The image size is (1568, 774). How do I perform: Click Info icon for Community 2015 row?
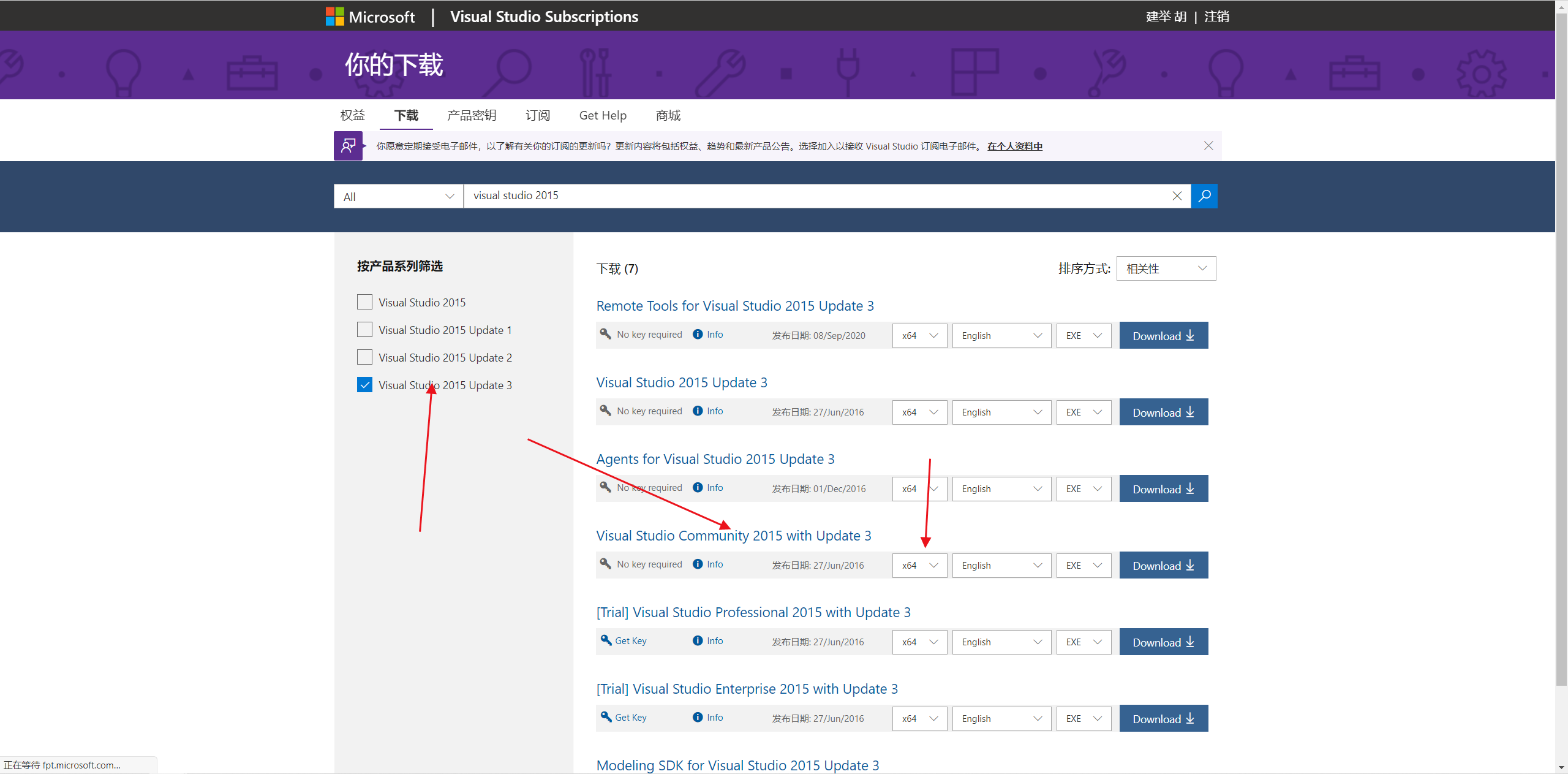(698, 564)
